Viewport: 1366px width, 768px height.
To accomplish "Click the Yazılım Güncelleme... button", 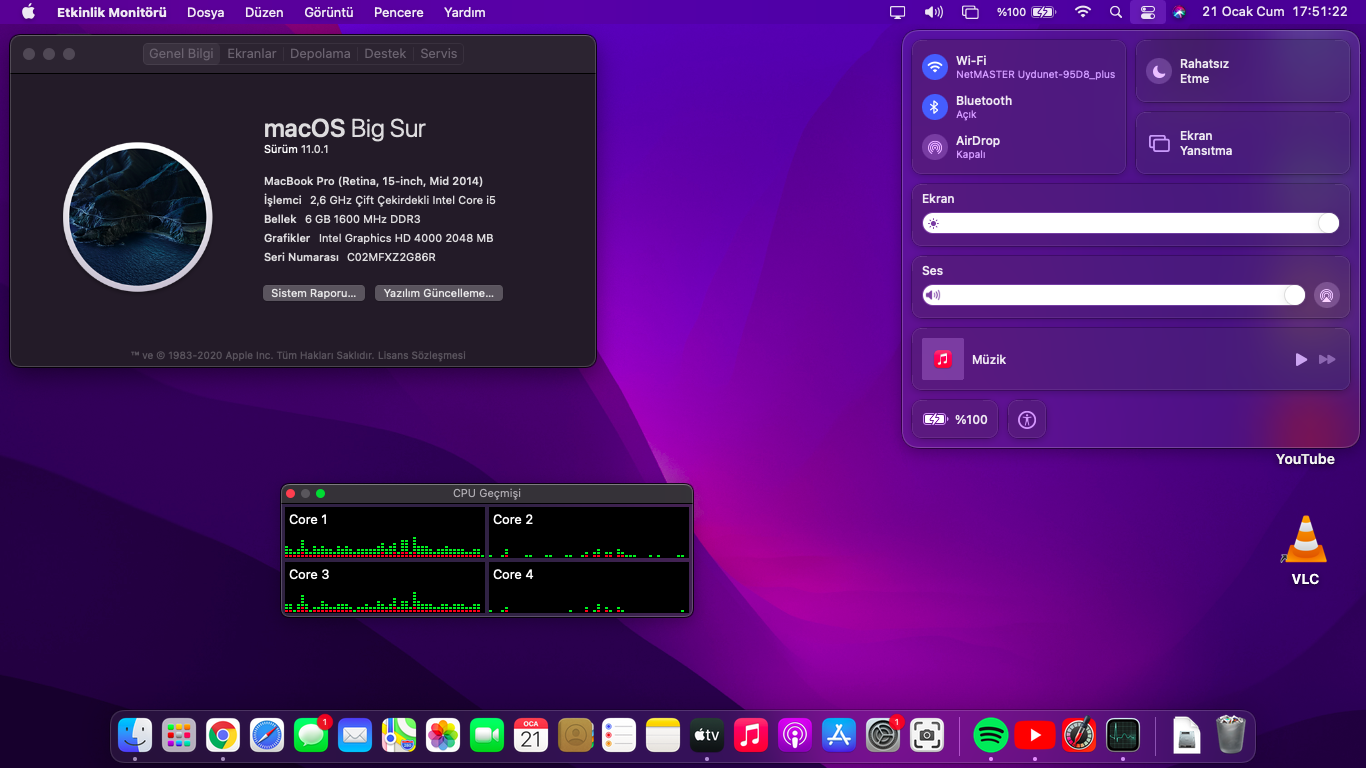I will pyautogui.click(x=439, y=293).
